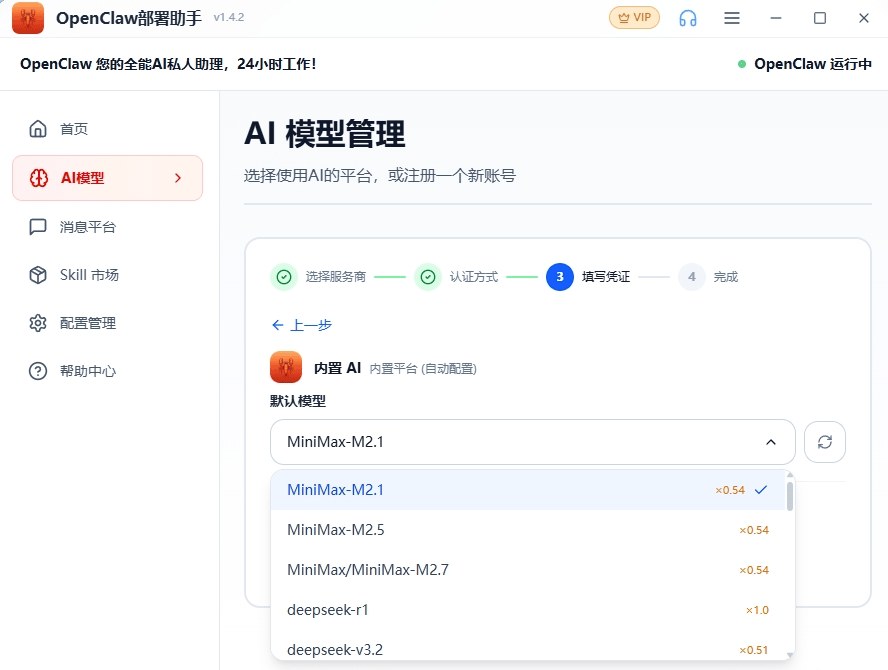Click the 内置平台 (自动配置) label

click(x=423, y=369)
